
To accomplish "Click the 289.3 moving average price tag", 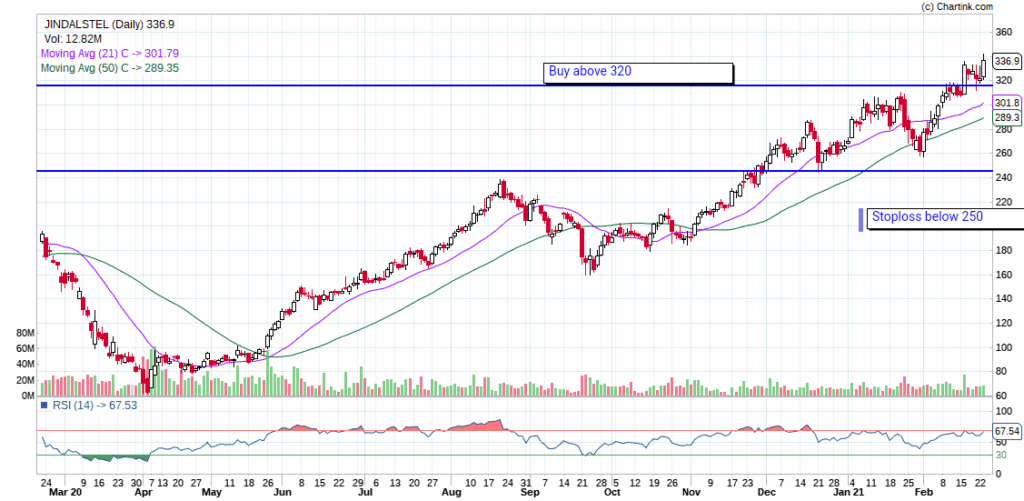I will click(1006, 118).
